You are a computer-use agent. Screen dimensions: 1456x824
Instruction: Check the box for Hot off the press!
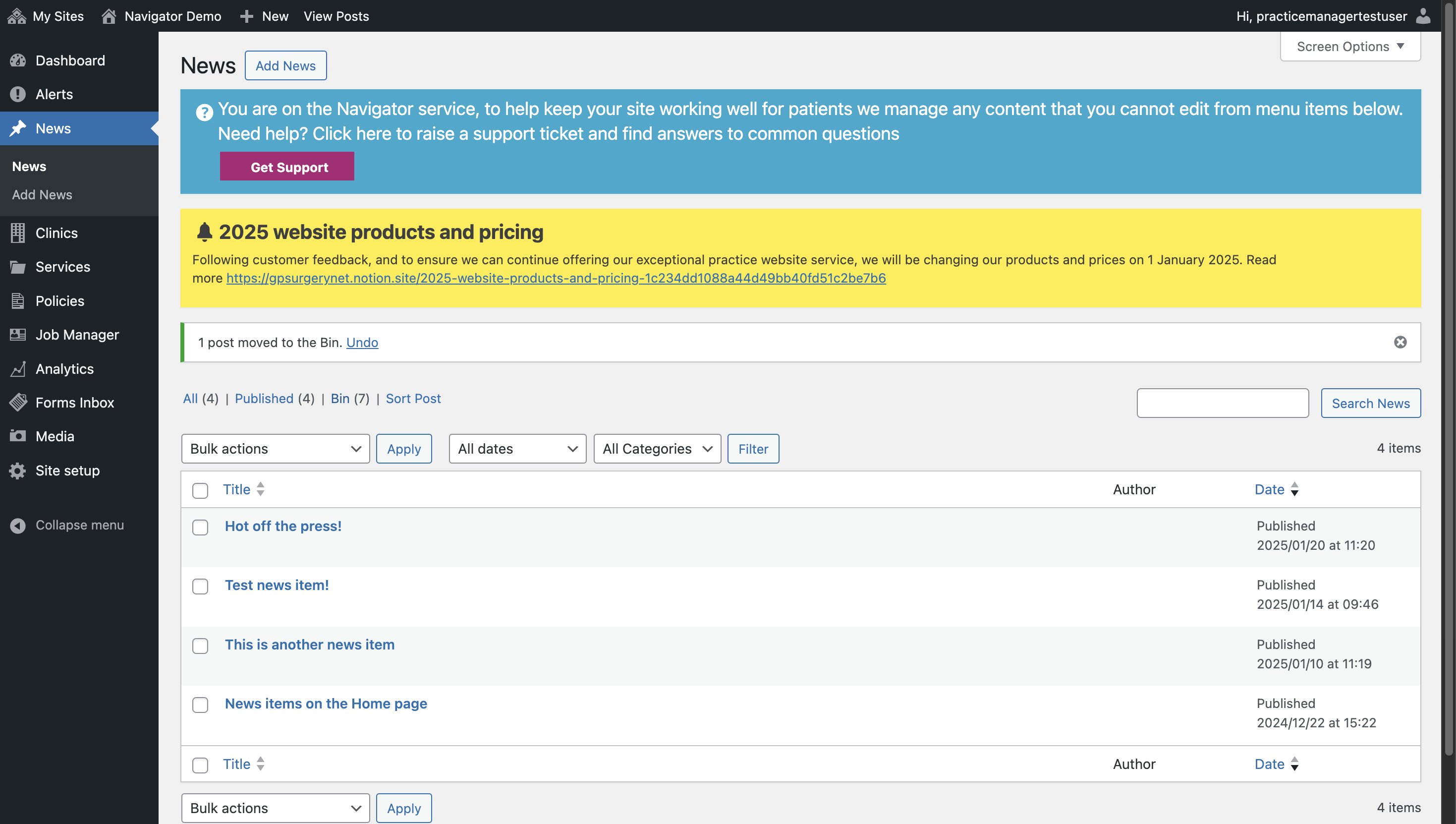(200, 527)
